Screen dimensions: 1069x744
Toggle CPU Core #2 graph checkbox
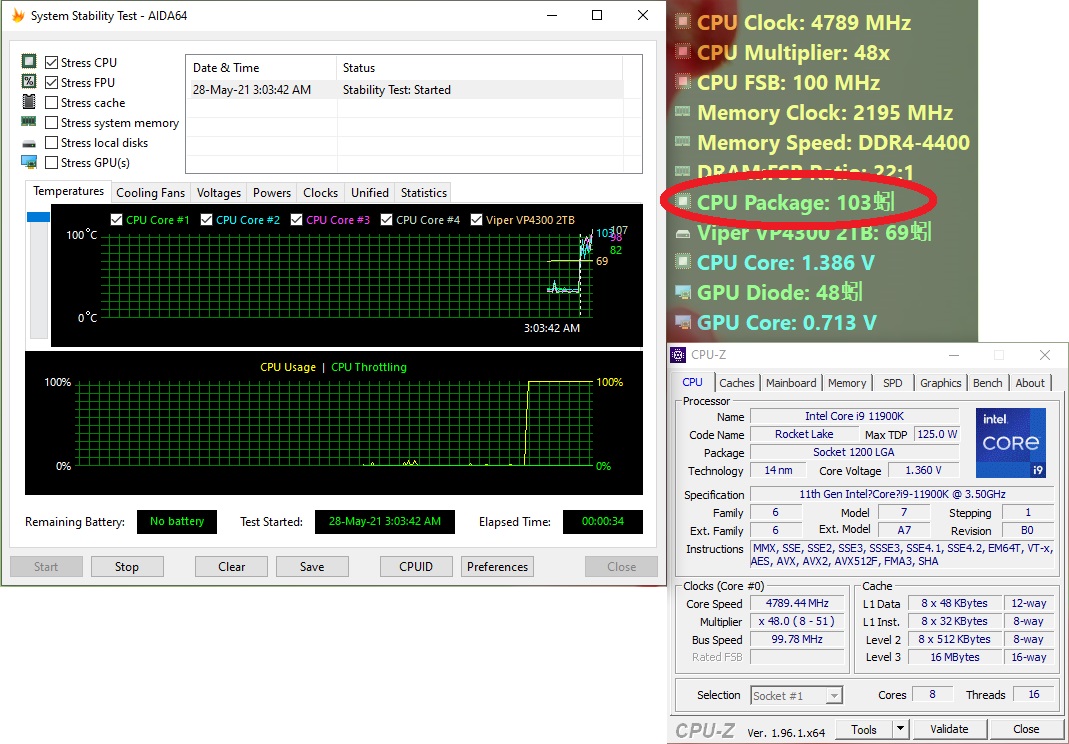pyautogui.click(x=207, y=220)
